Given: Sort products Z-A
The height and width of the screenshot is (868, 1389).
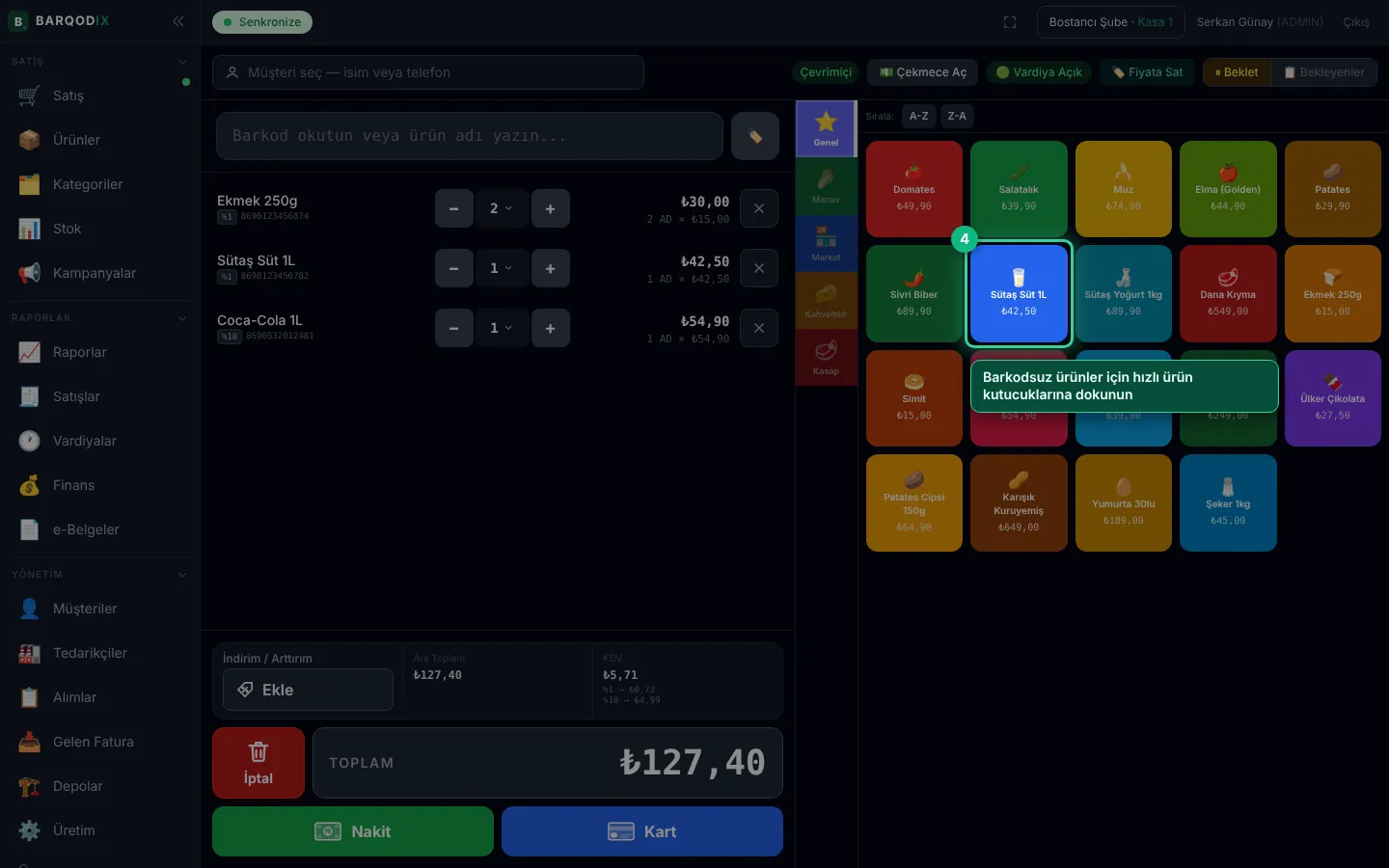Looking at the screenshot, I should (957, 116).
